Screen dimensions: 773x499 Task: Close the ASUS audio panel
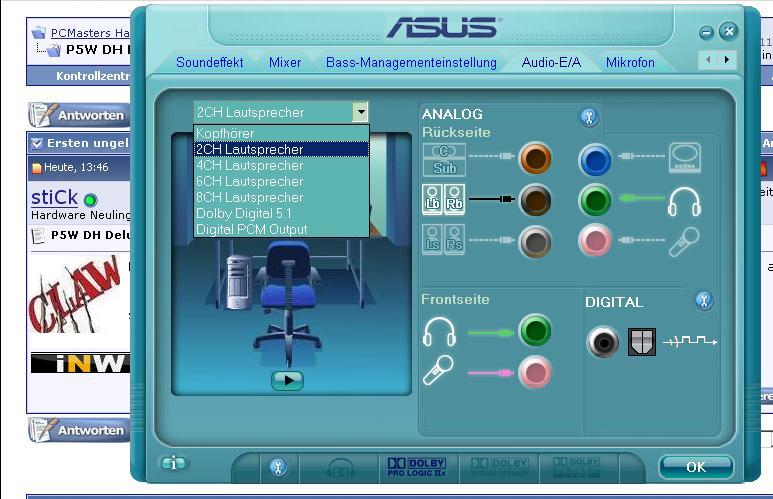coord(728,31)
